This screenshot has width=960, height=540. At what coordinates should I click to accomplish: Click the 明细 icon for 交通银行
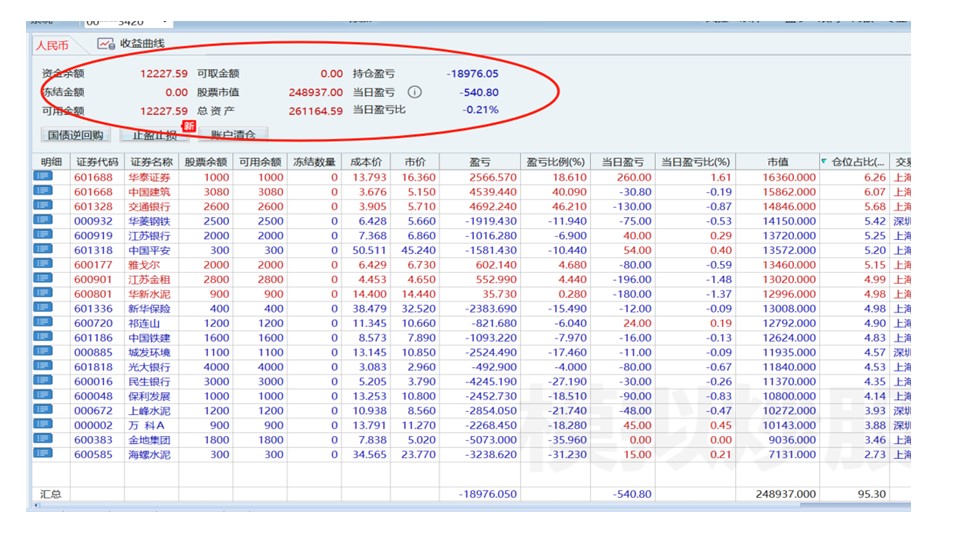tap(43, 206)
